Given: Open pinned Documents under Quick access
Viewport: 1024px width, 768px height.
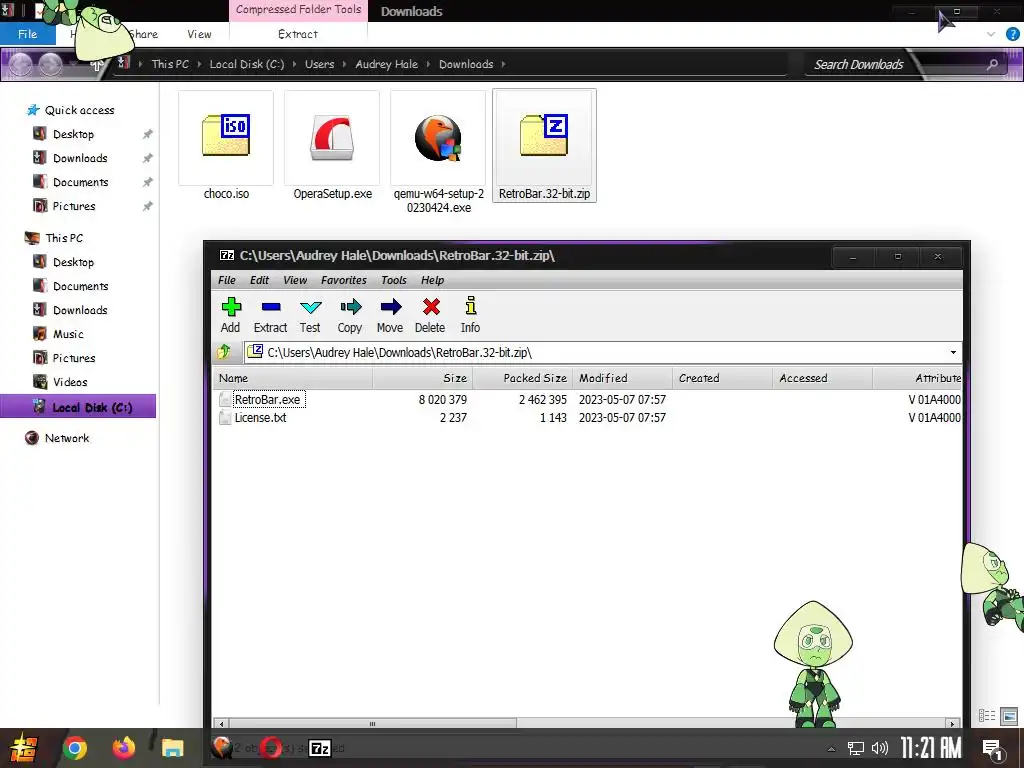Looking at the screenshot, I should pos(80,182).
